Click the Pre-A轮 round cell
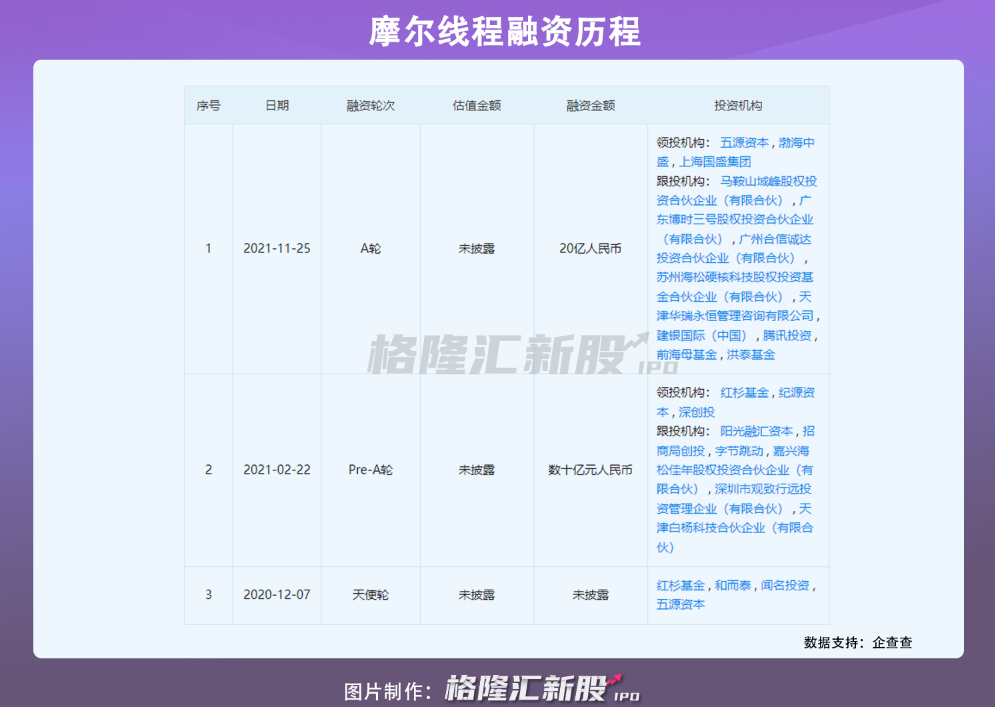Screen dimensions: 995x707 371,470
